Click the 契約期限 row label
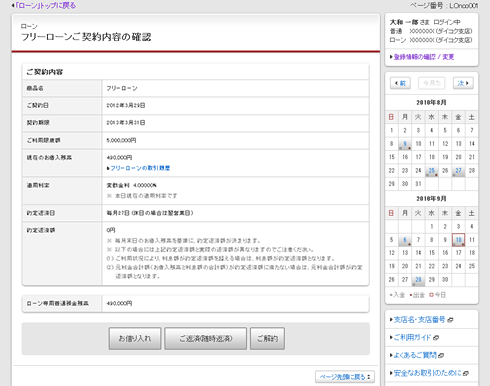490x386 pixels. [38, 123]
